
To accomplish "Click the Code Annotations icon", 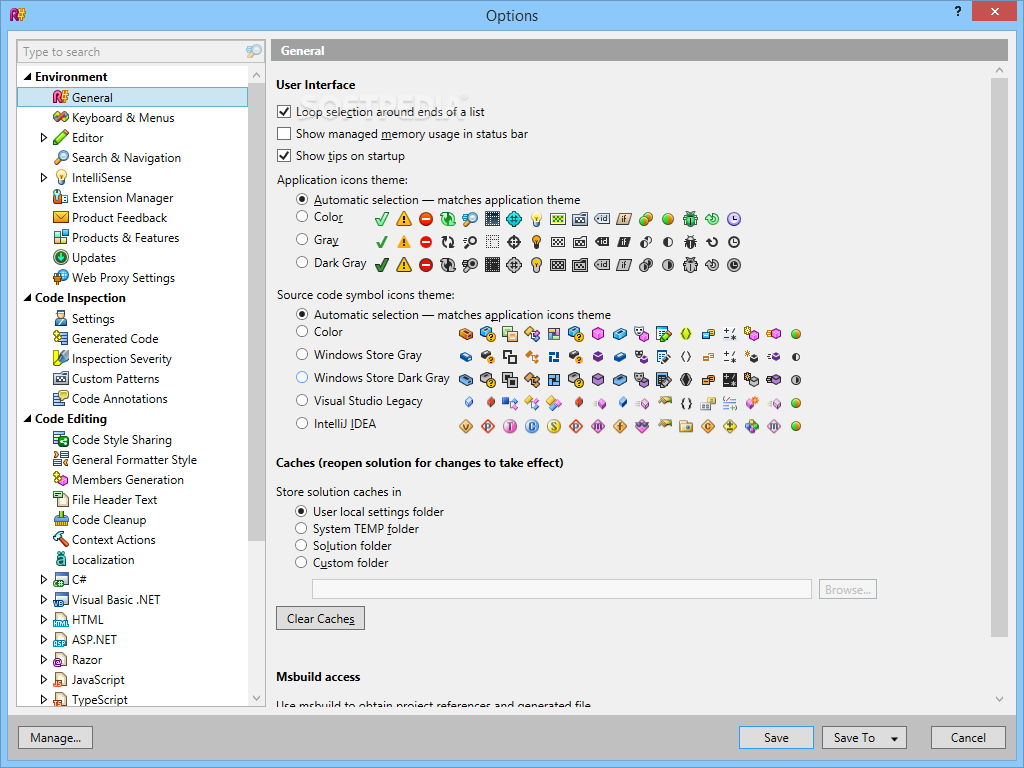I will point(61,398).
